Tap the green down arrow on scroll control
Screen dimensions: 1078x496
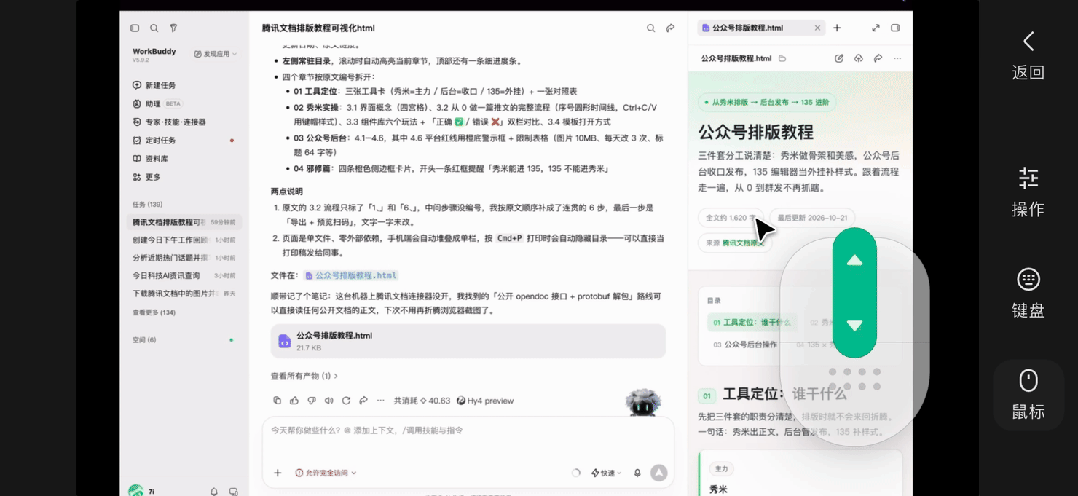[855, 325]
